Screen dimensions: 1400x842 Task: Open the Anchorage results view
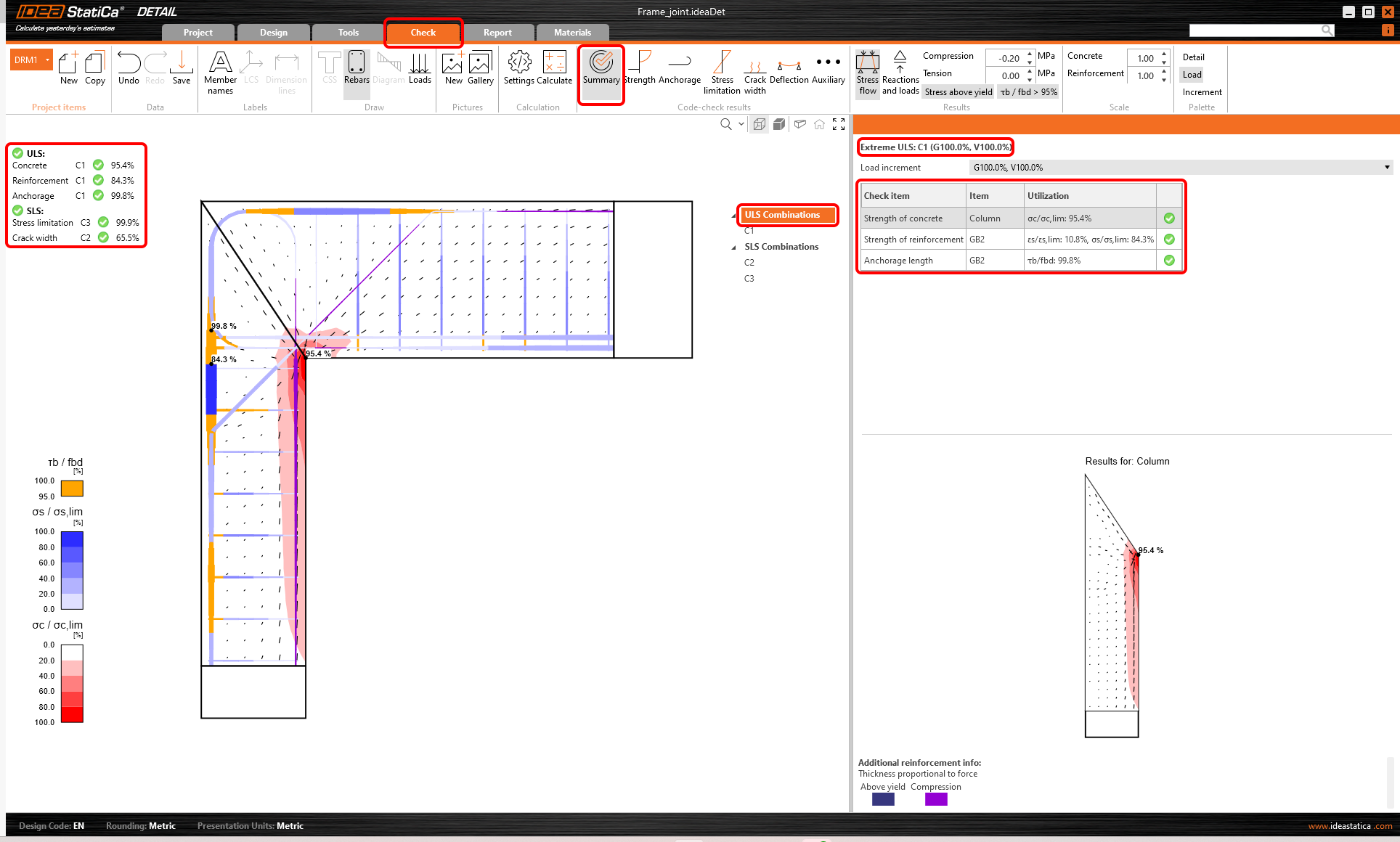(x=680, y=69)
